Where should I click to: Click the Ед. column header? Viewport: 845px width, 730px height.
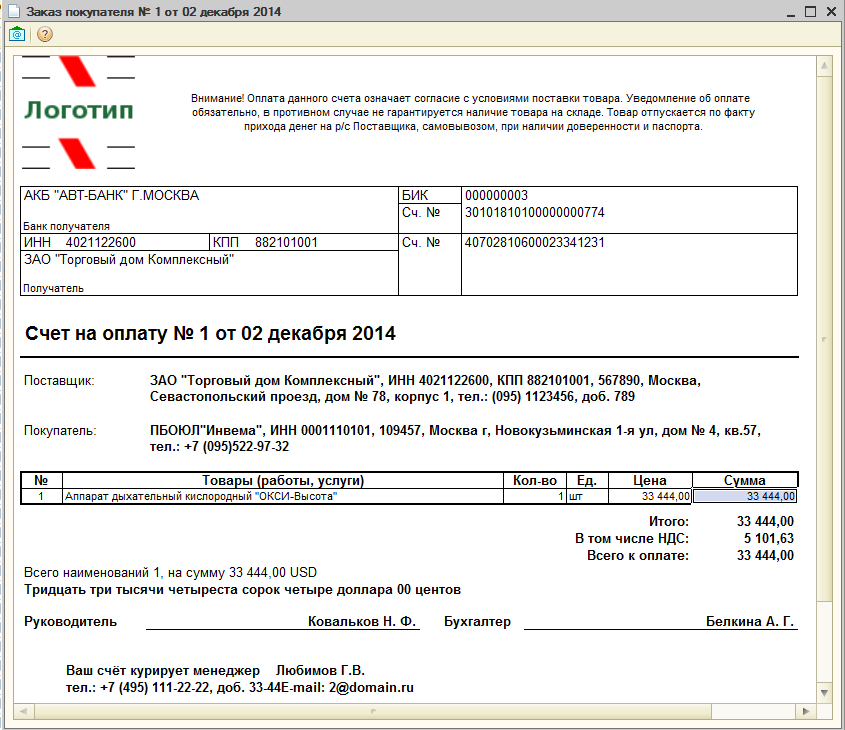(587, 480)
